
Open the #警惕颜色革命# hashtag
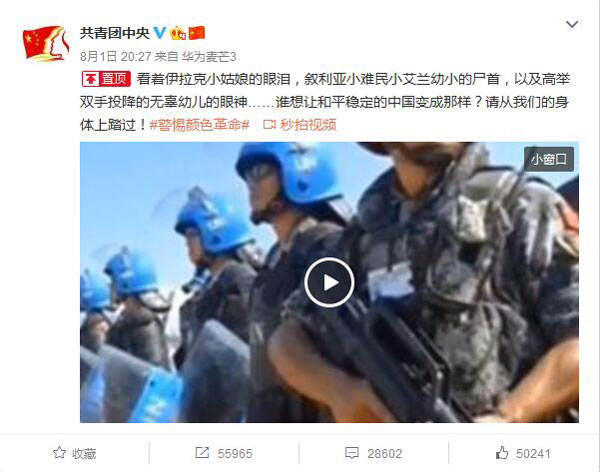[x=199, y=125]
